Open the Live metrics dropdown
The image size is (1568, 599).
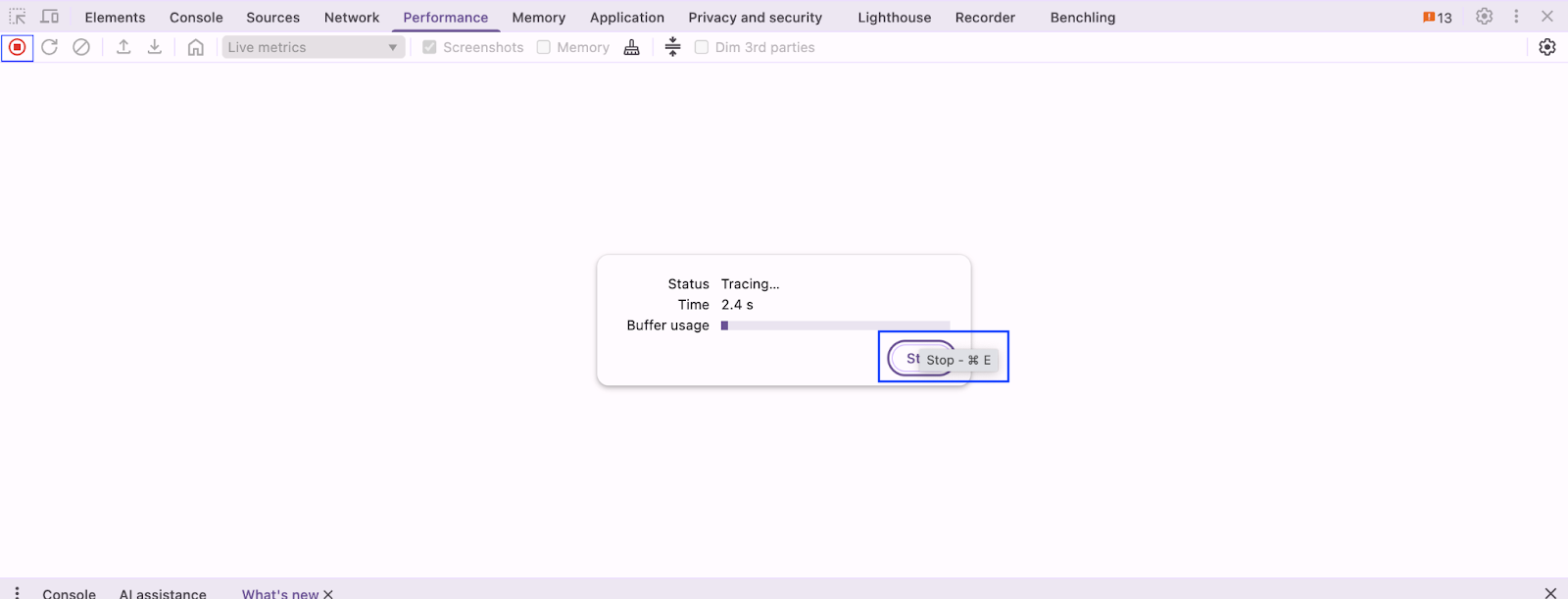pyautogui.click(x=313, y=47)
